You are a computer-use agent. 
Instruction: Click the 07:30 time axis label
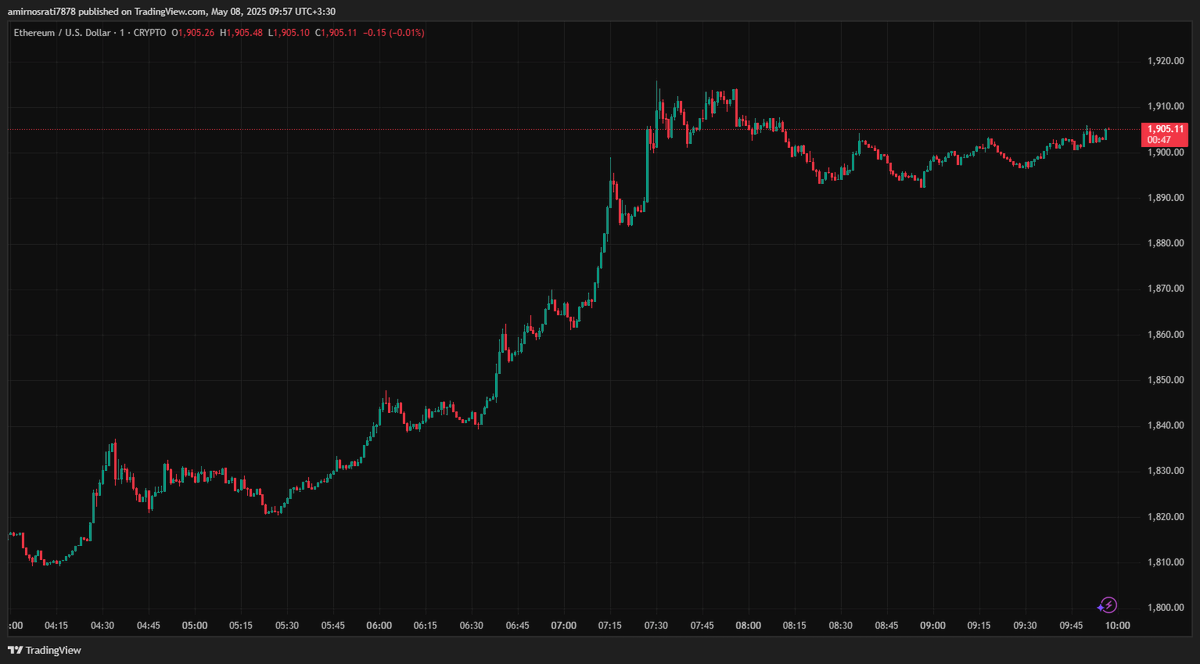click(x=656, y=625)
